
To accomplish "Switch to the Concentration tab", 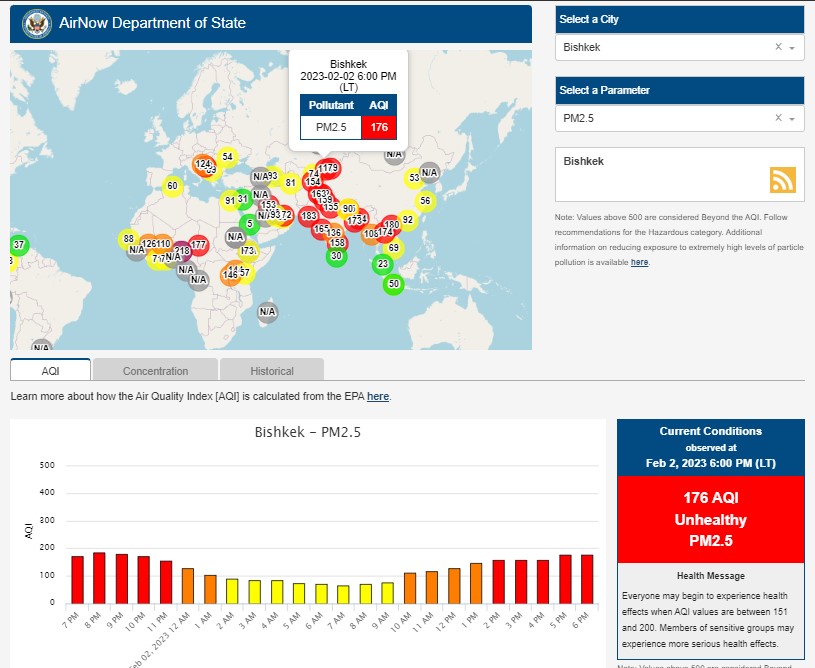I will tap(155, 371).
